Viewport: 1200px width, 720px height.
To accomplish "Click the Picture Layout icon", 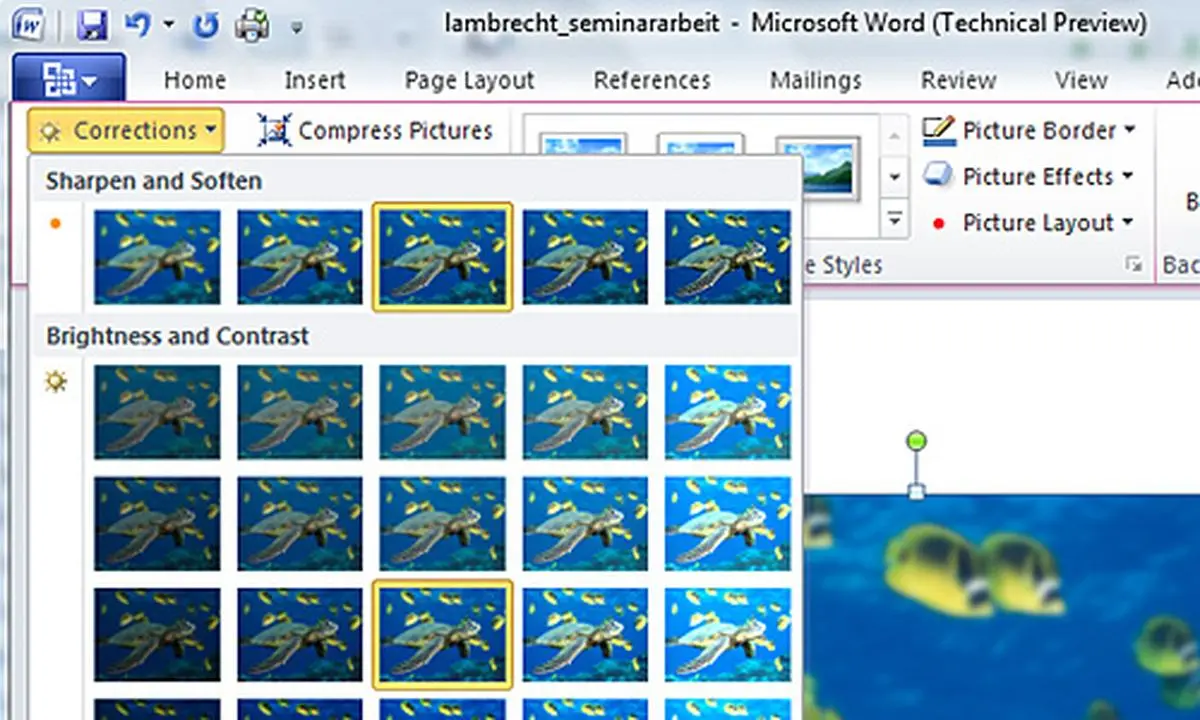I will (938, 223).
